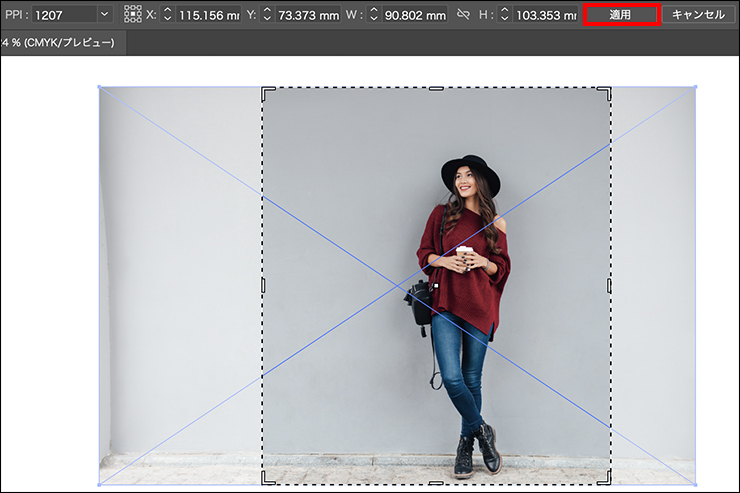Click the 適用 (Apply) button
This screenshot has height=493, width=740.
(x=620, y=14)
